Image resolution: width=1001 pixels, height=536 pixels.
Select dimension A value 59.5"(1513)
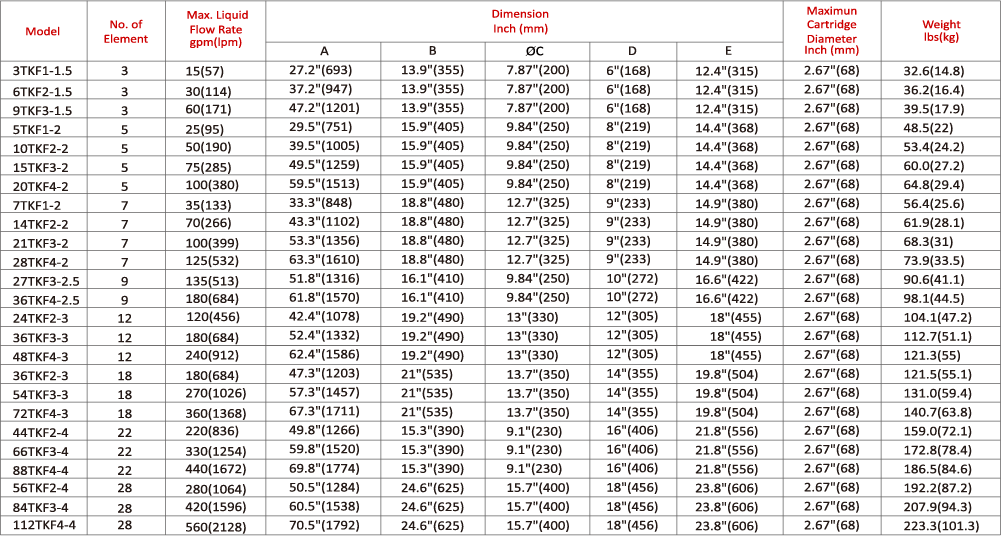(x=324, y=186)
